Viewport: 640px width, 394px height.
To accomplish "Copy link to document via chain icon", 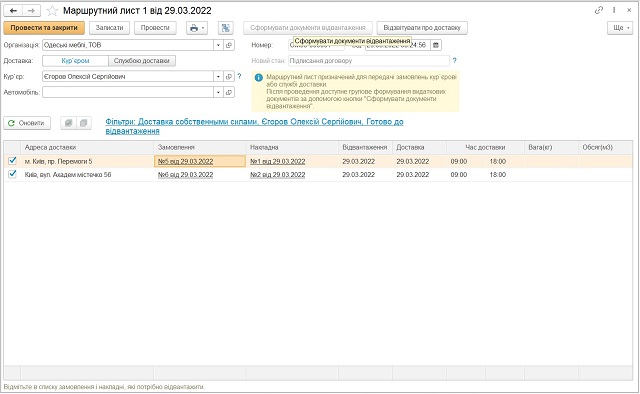I will click(599, 10).
